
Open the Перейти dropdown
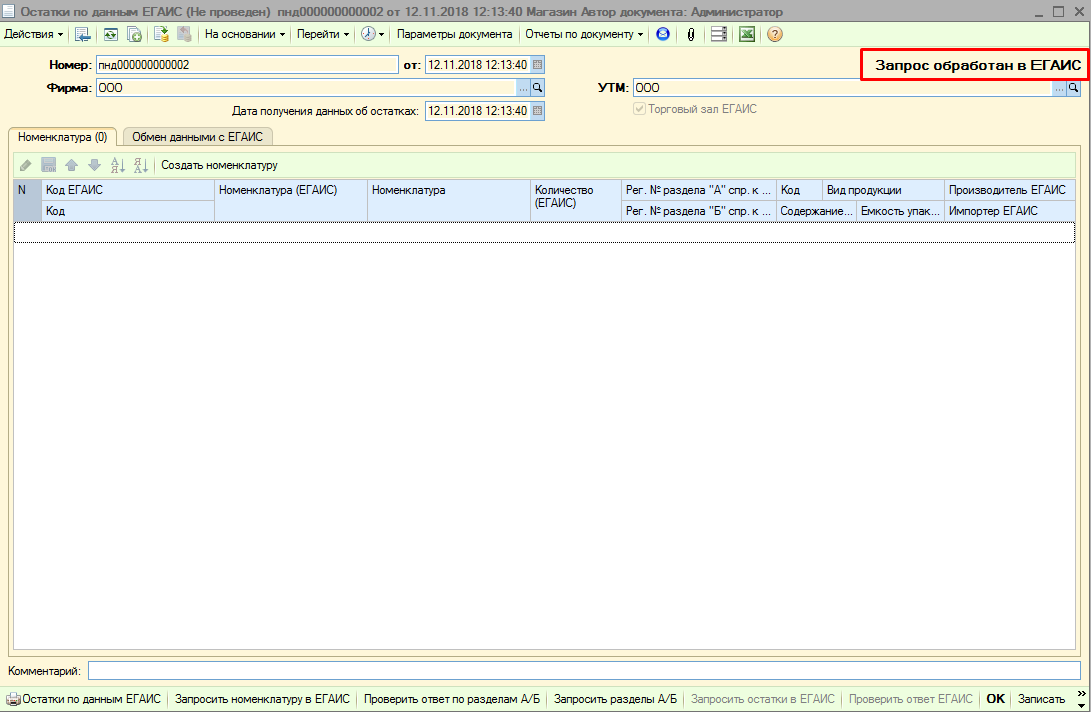323,34
